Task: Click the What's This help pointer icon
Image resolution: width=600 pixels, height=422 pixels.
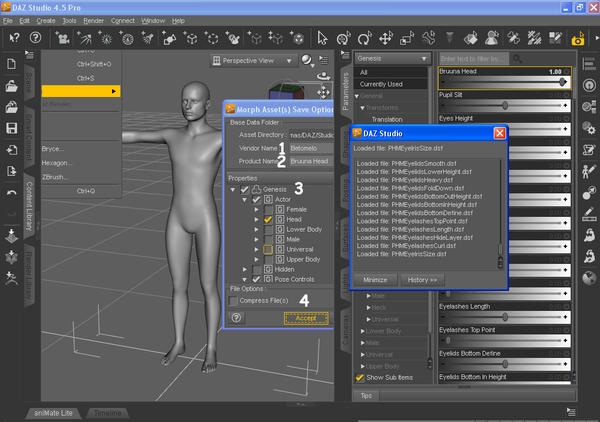Action: pyautogui.click(x=15, y=39)
